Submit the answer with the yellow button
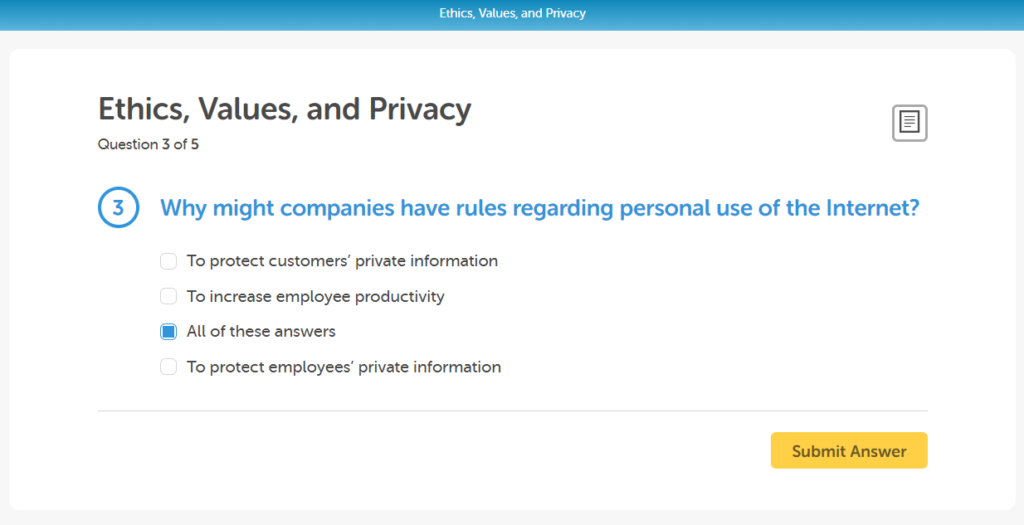 coord(849,451)
